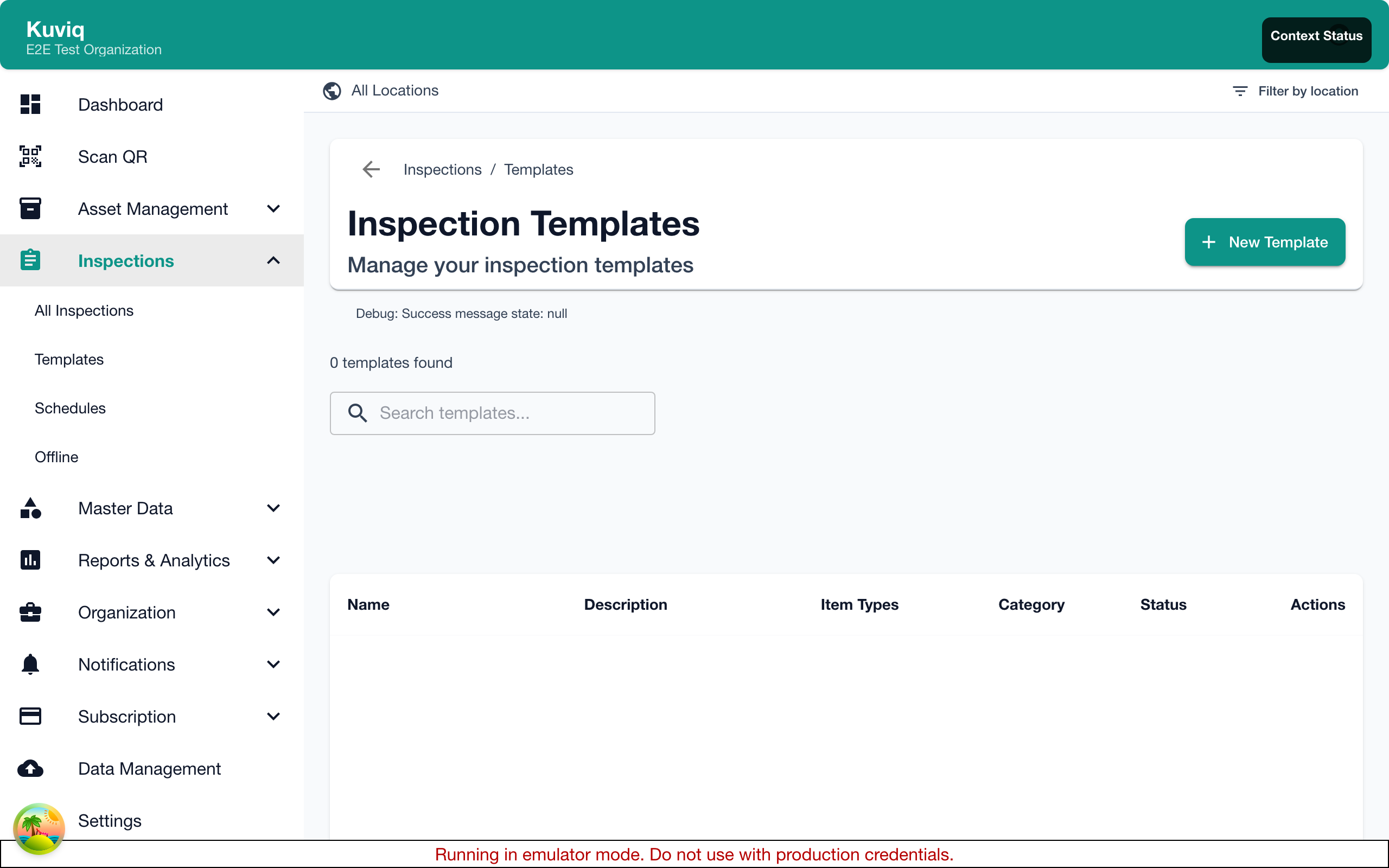Click the Notifications bell icon
The height and width of the screenshot is (868, 1389).
[30, 664]
